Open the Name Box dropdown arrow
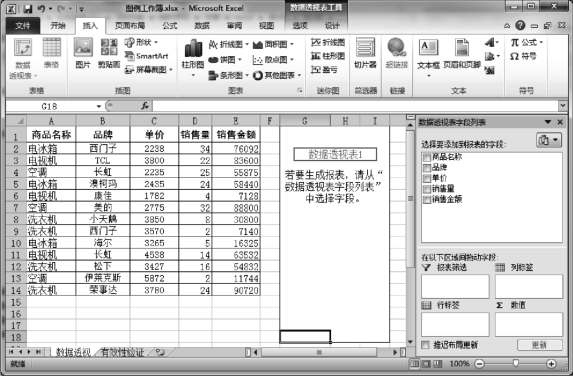The height and width of the screenshot is (376, 573). coord(99,106)
